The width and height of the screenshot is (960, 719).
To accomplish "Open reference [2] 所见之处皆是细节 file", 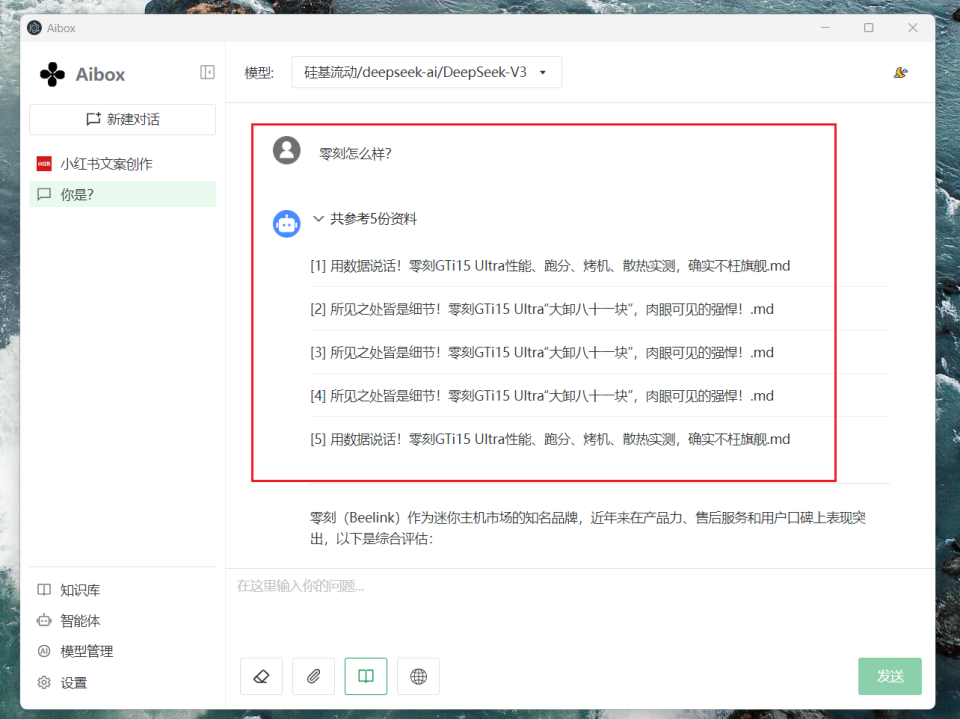I will (x=542, y=309).
